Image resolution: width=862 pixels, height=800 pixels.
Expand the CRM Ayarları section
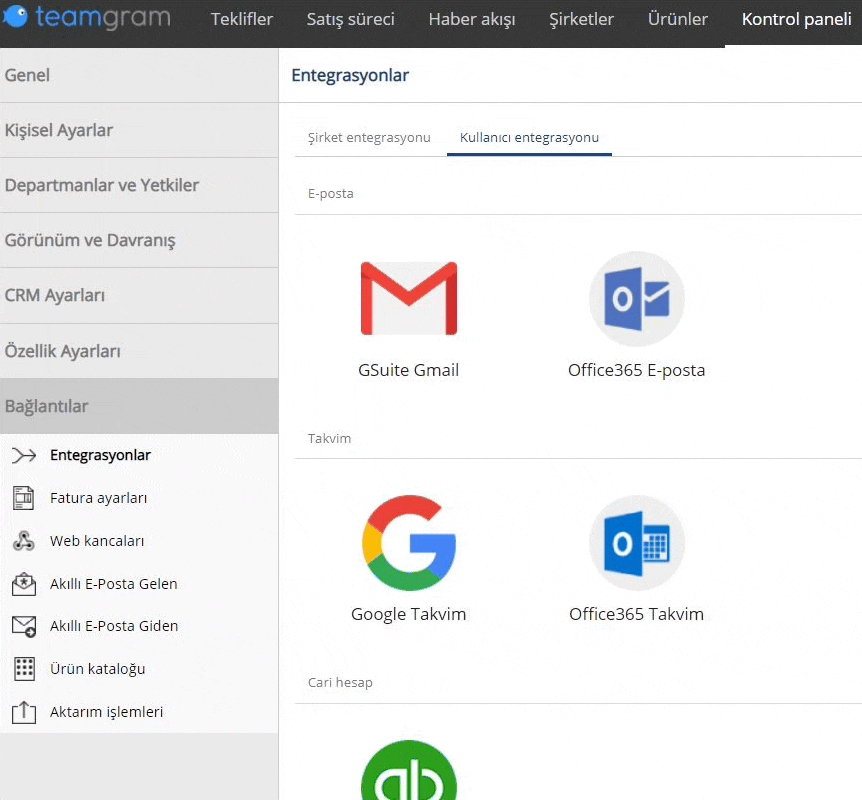pyautogui.click(x=139, y=296)
